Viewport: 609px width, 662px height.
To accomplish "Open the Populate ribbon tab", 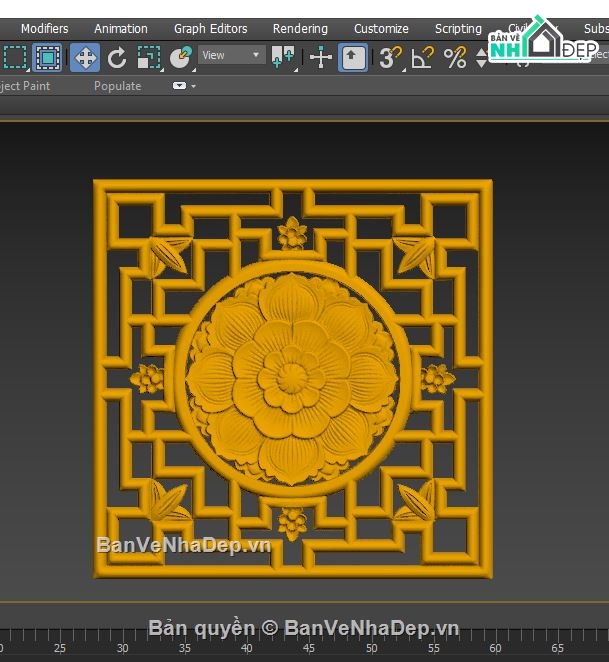I will click(x=117, y=86).
